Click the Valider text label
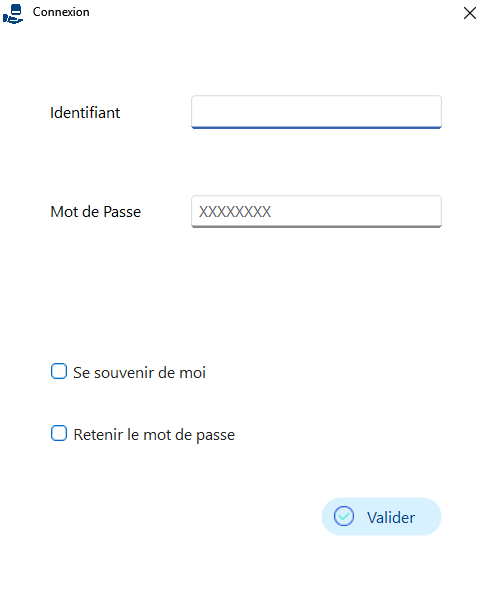This screenshot has width=487, height=609. [x=391, y=517]
